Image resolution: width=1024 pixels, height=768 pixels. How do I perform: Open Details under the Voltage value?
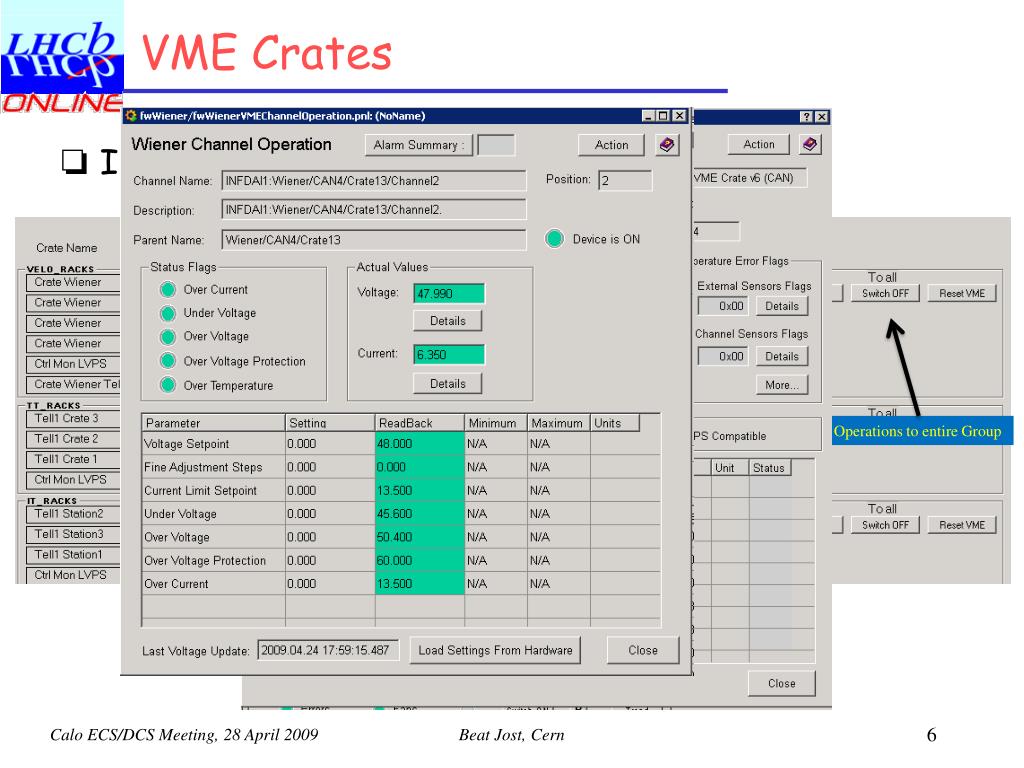click(x=448, y=321)
